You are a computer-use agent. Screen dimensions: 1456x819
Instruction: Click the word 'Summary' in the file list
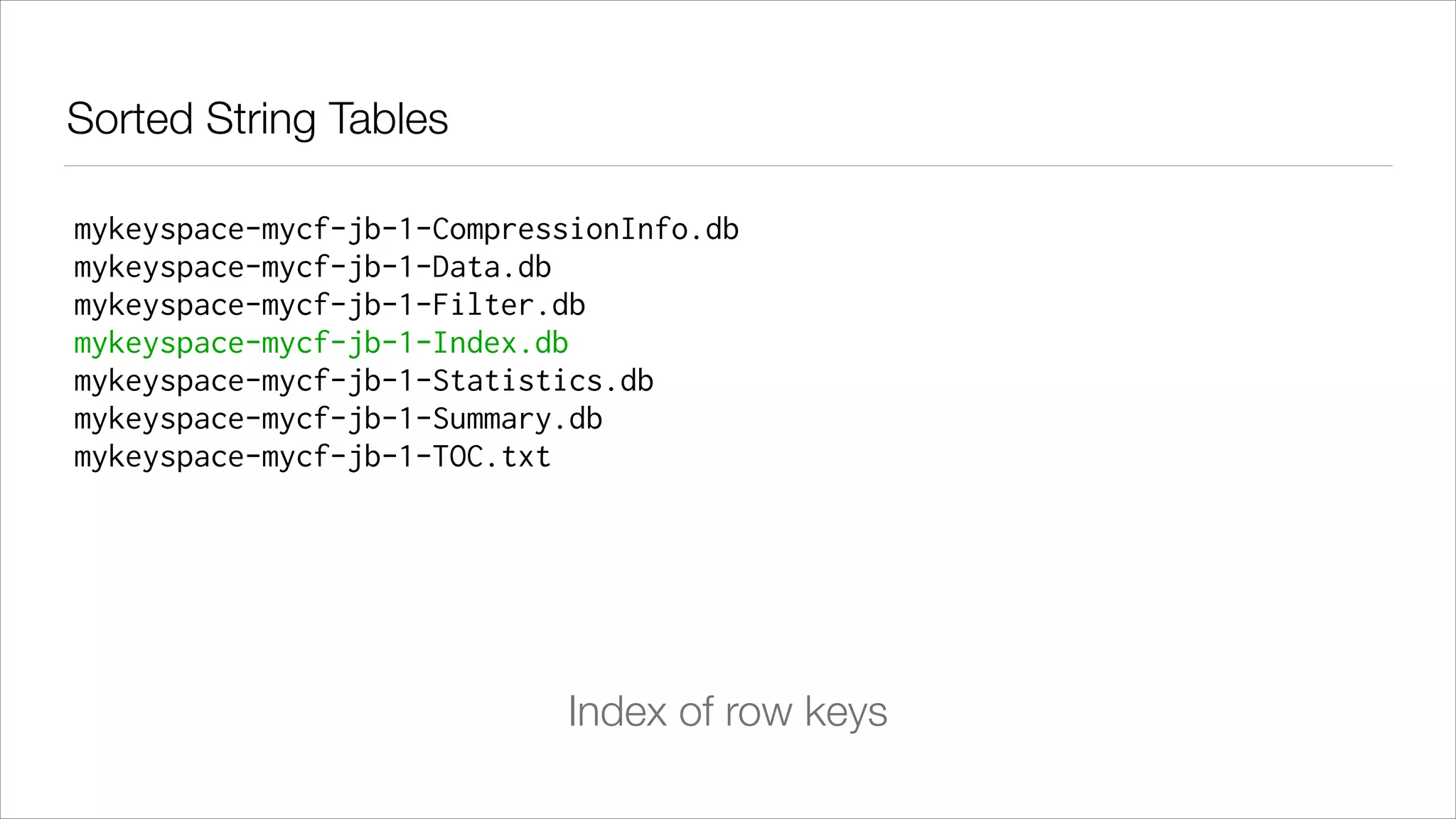(492, 419)
